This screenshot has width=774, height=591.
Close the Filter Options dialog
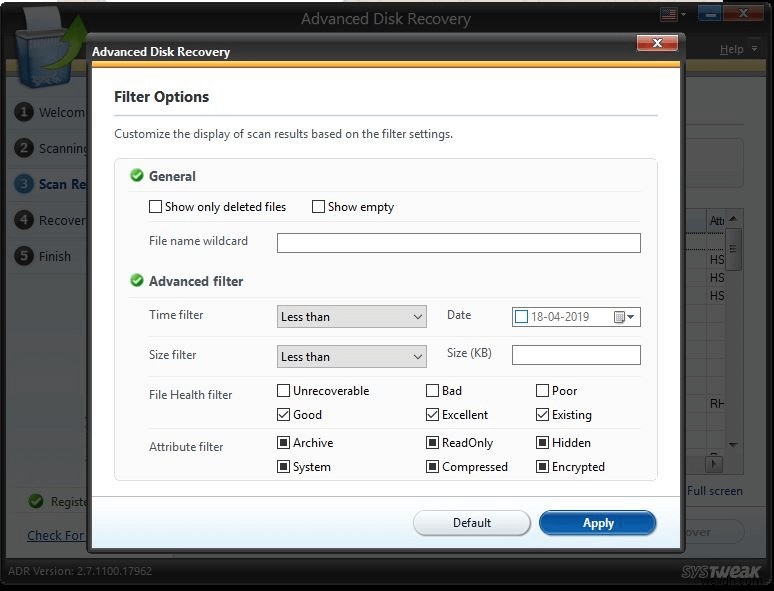(657, 43)
